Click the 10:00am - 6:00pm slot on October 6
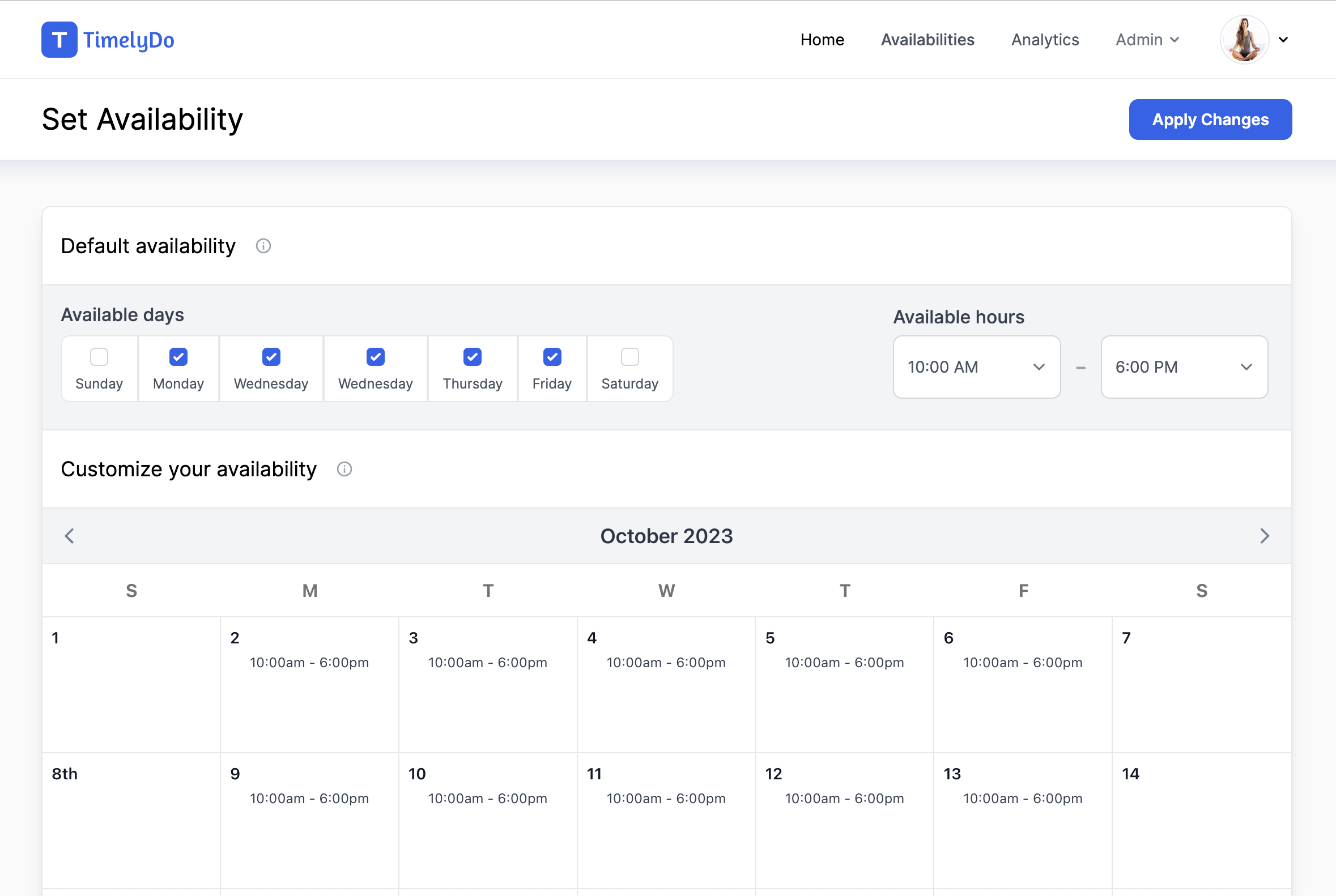The image size is (1336, 896). pyautogui.click(x=1023, y=663)
